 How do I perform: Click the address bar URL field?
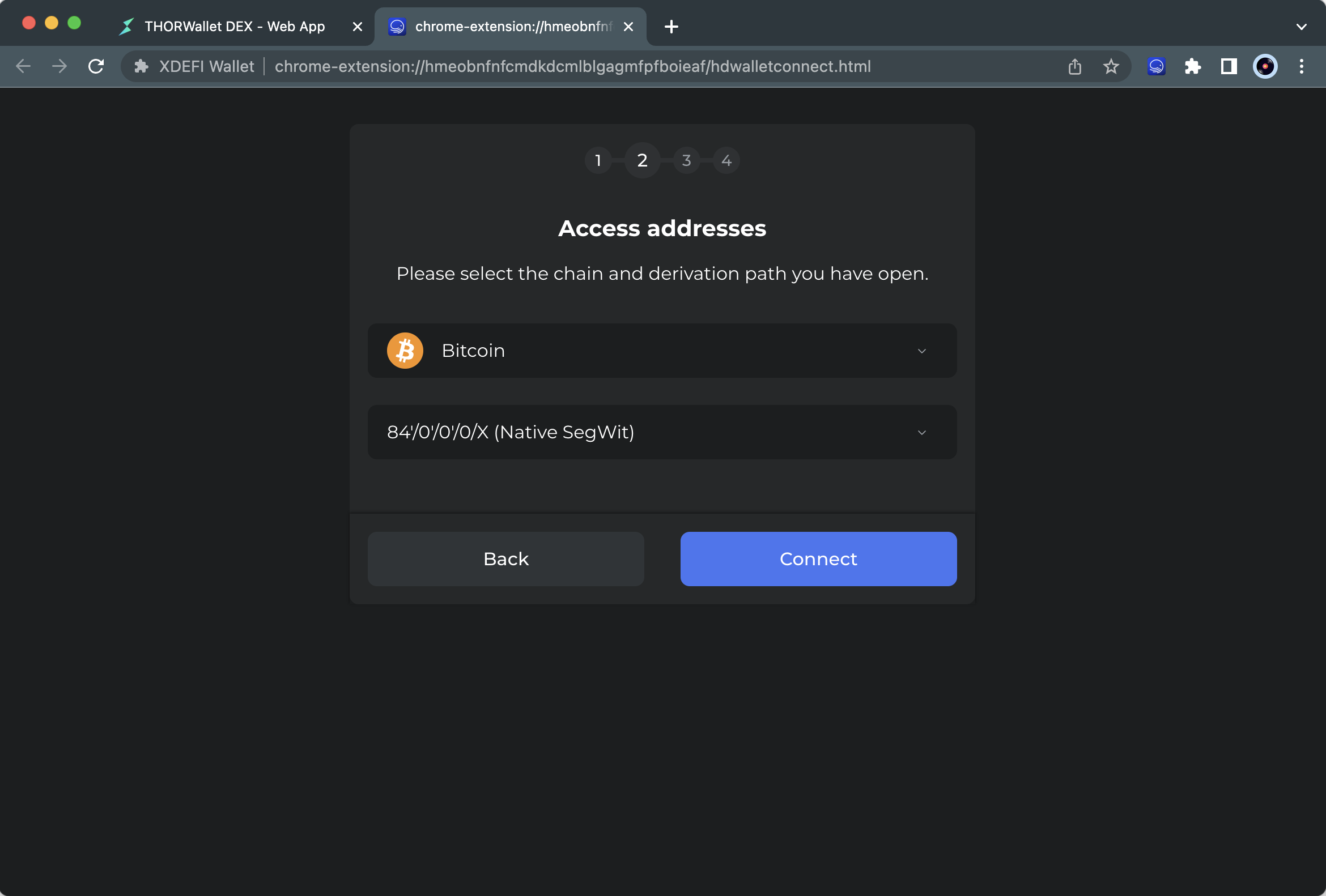click(x=572, y=67)
